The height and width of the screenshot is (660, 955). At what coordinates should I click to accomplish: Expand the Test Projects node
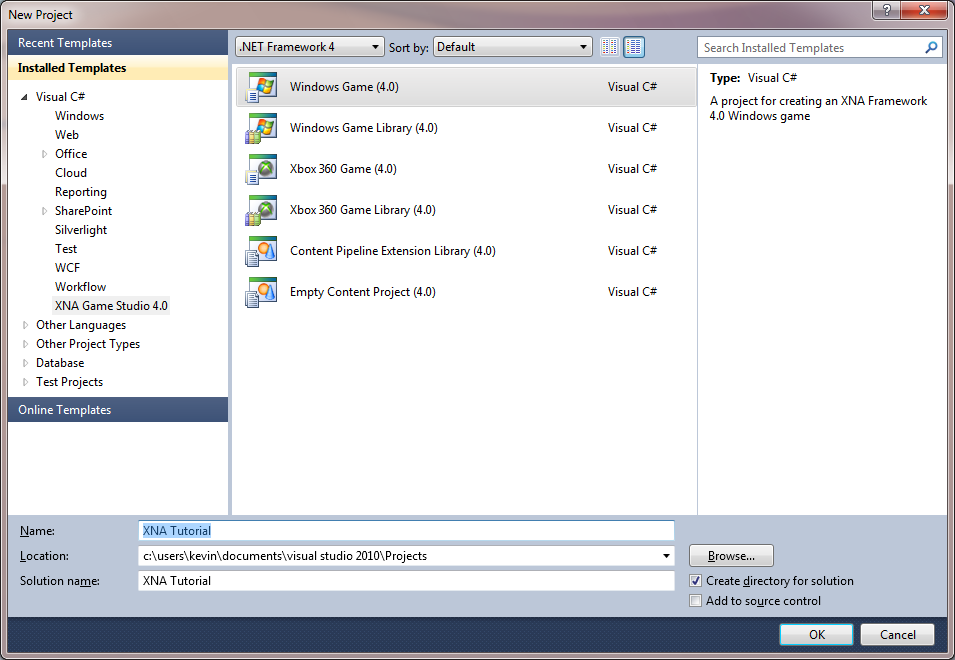pos(25,382)
